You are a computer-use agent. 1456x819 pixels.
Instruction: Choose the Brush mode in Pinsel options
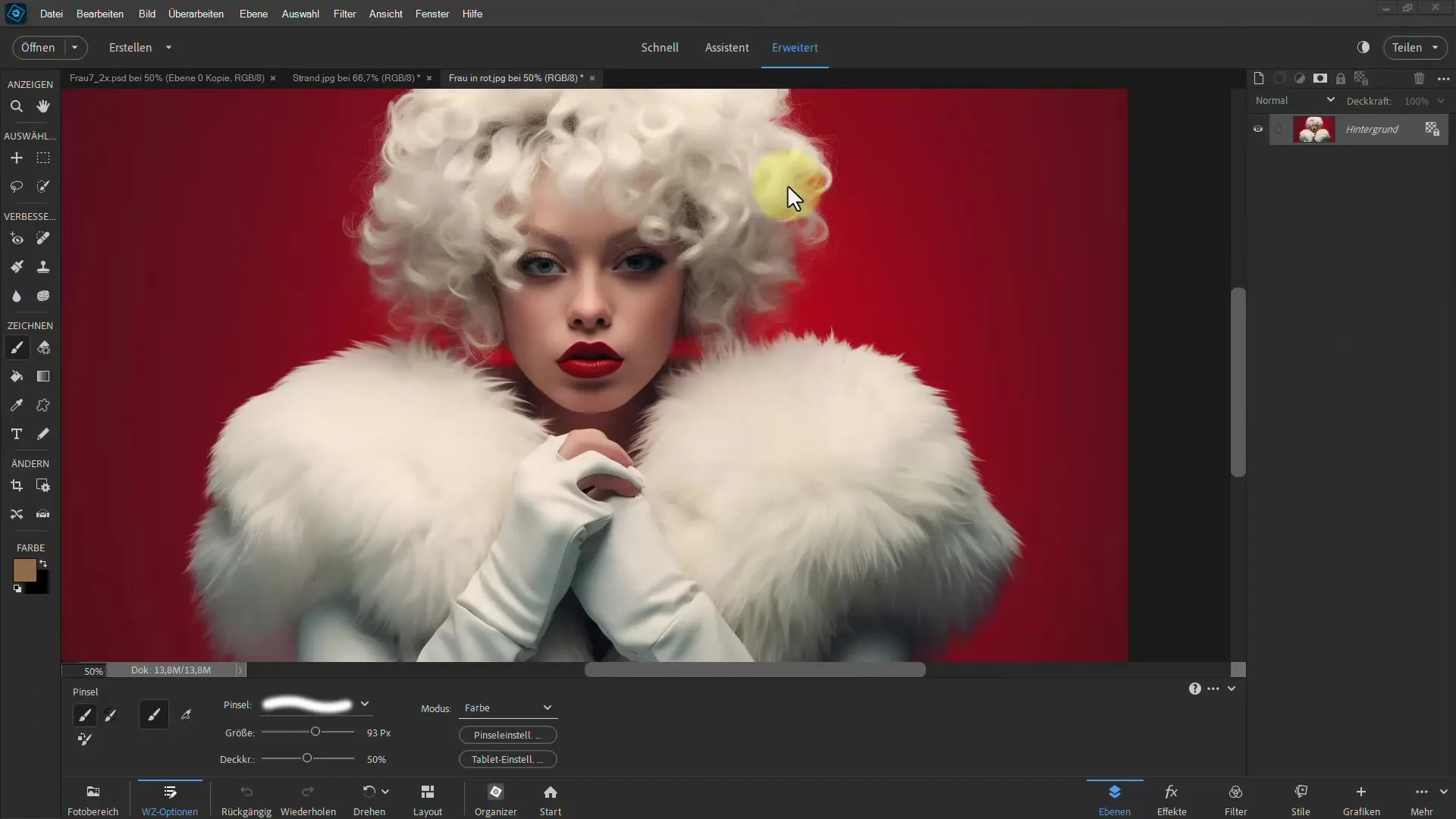tap(85, 714)
